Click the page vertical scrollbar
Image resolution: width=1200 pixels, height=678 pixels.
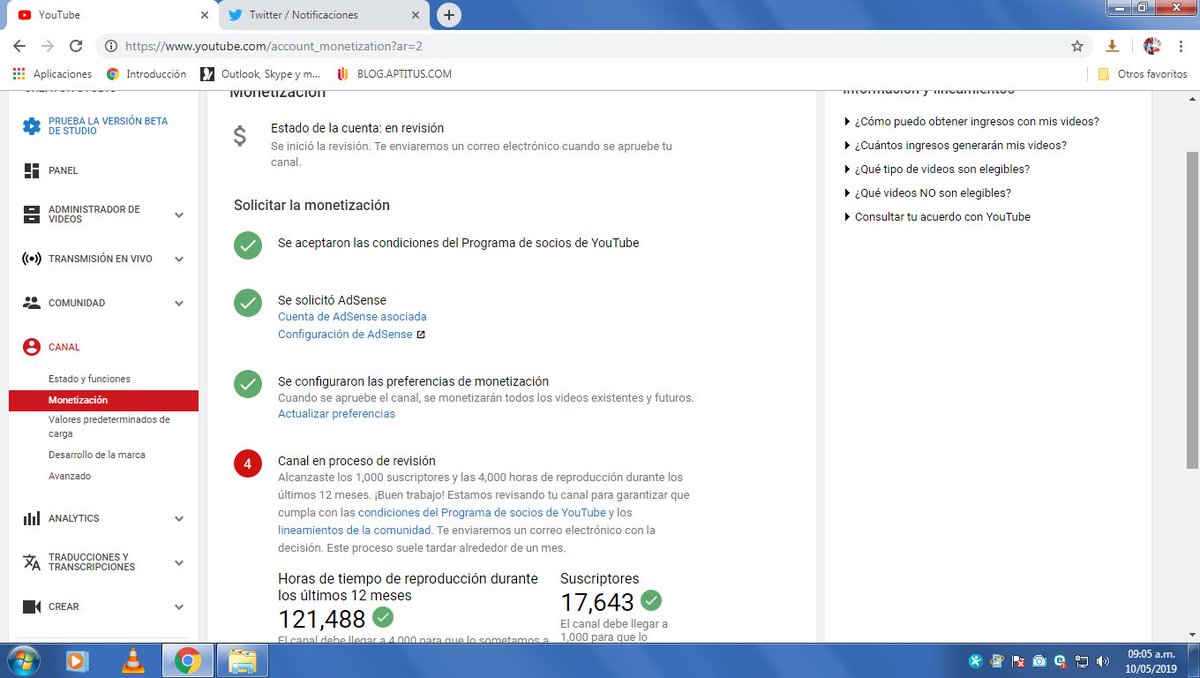coord(1192,310)
